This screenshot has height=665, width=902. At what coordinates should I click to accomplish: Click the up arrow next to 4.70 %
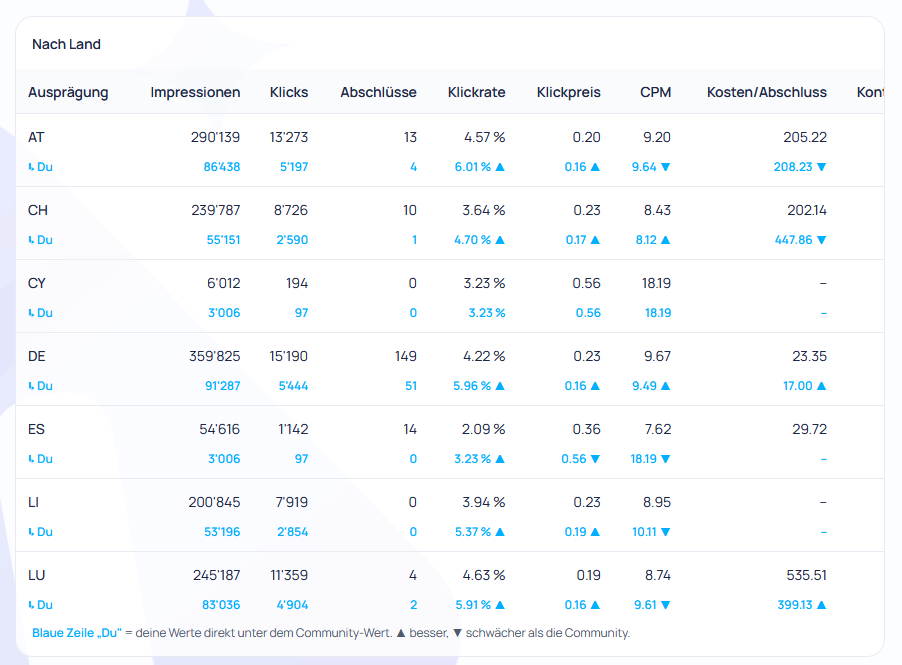click(500, 240)
